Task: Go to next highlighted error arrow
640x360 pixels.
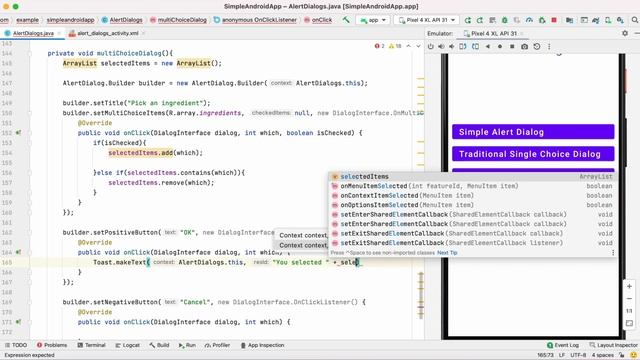Action: click(418, 46)
